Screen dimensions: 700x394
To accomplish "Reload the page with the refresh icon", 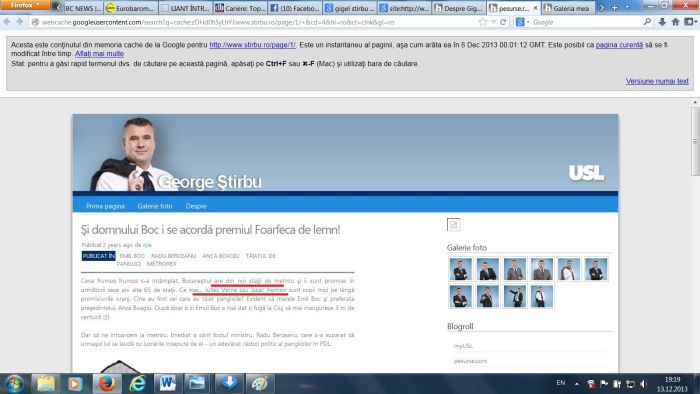I will click(x=503, y=22).
